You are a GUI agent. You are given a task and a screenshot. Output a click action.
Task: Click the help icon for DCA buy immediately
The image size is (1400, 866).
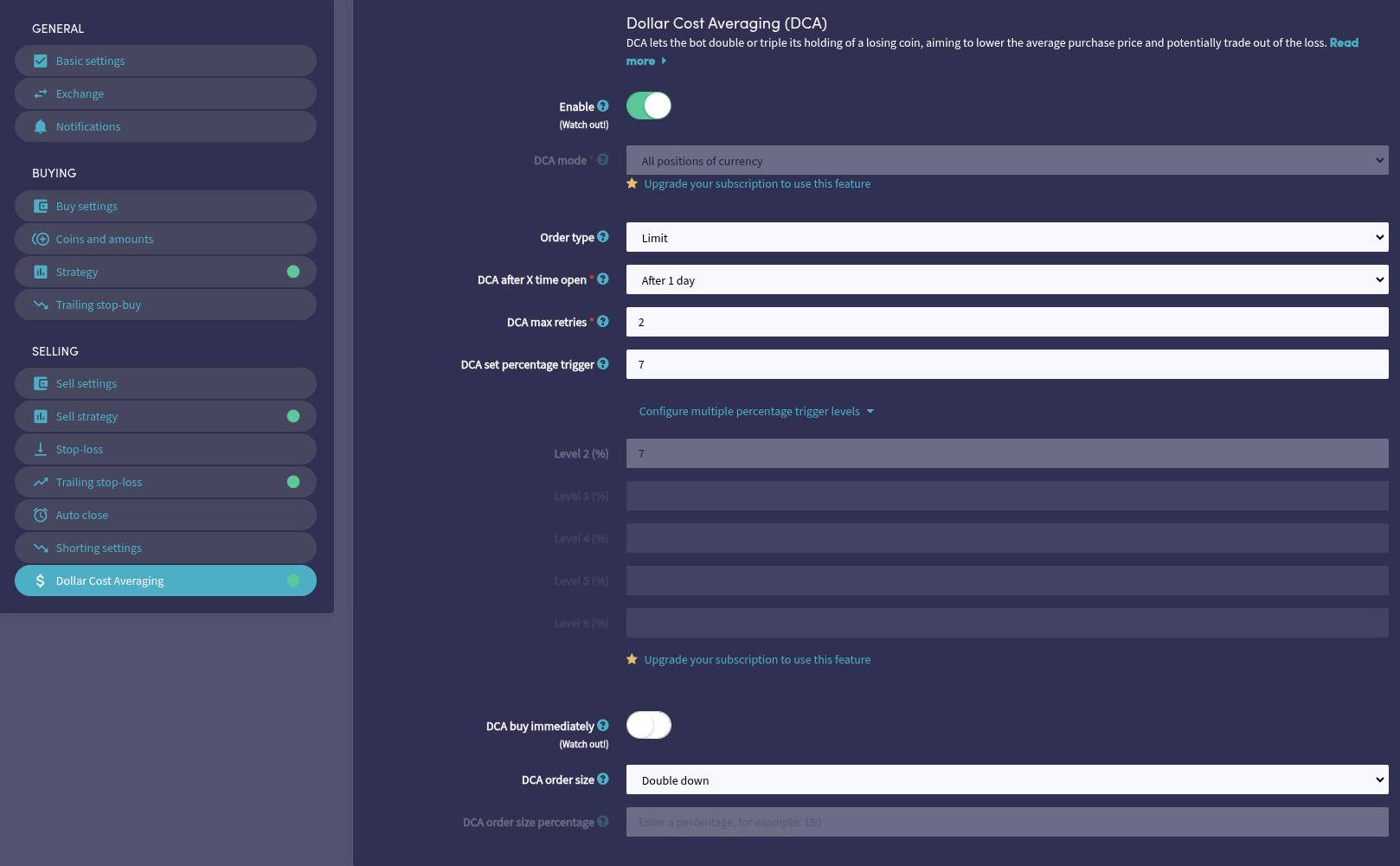coord(603,726)
